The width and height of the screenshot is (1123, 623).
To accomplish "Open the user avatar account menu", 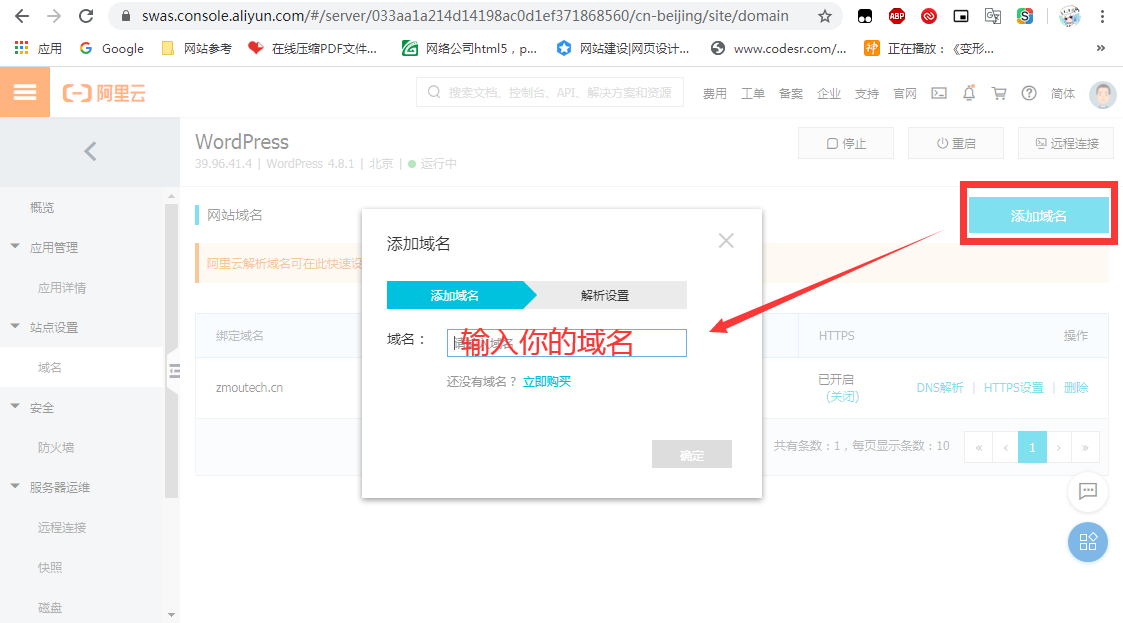I will click(x=1102, y=94).
